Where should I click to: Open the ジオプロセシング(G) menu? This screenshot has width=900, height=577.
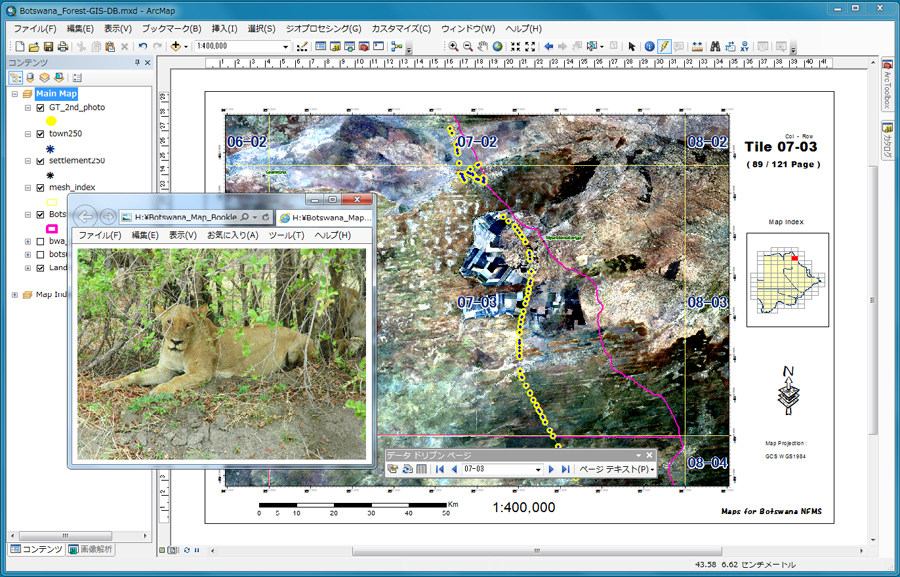(x=324, y=29)
